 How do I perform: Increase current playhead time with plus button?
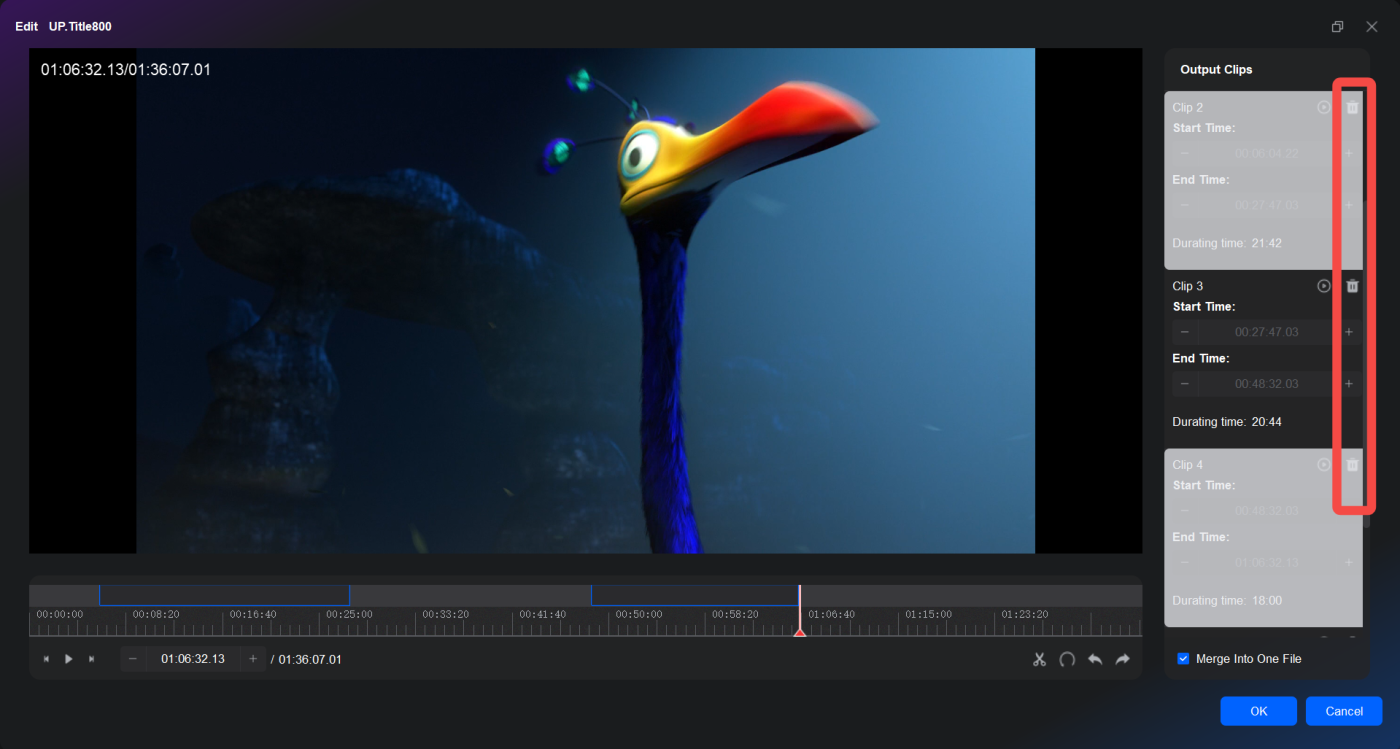253,659
